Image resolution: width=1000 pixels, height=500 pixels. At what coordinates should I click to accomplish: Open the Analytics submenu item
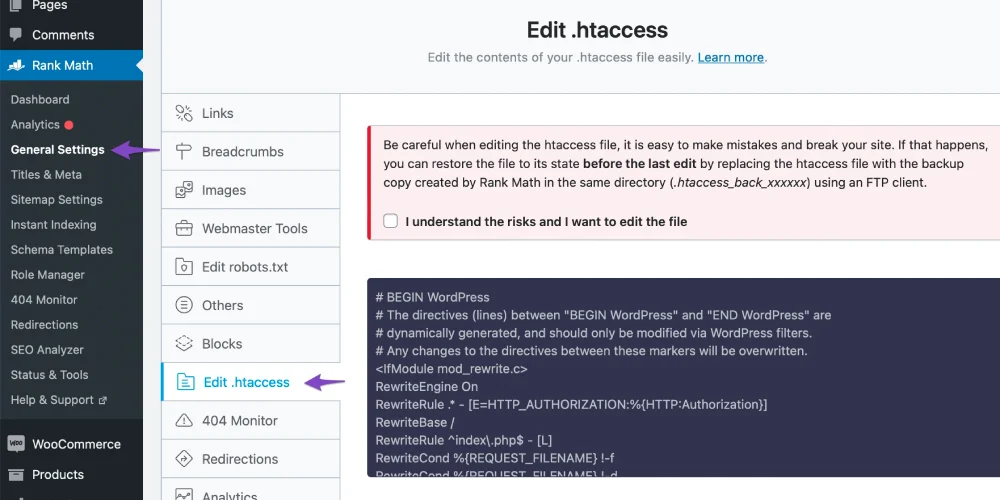coord(35,124)
